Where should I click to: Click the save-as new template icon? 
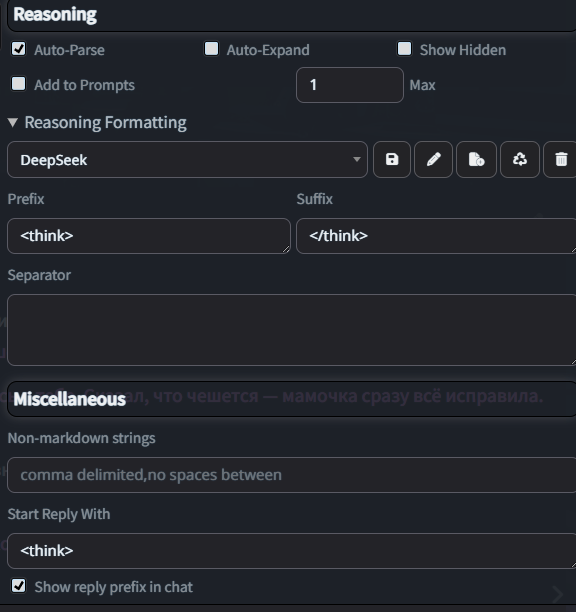[476, 160]
